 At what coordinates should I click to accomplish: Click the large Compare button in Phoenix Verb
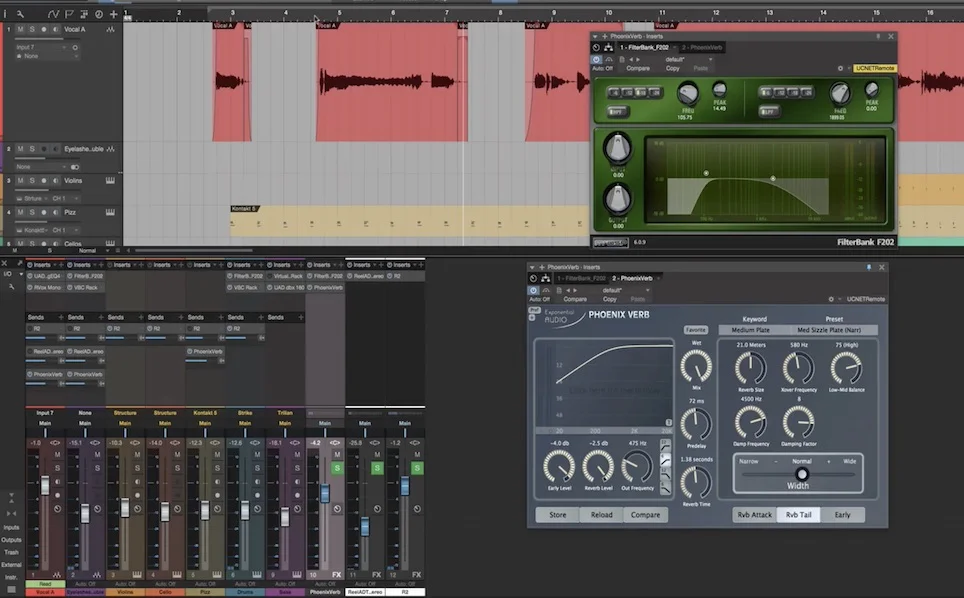pyautogui.click(x=645, y=515)
